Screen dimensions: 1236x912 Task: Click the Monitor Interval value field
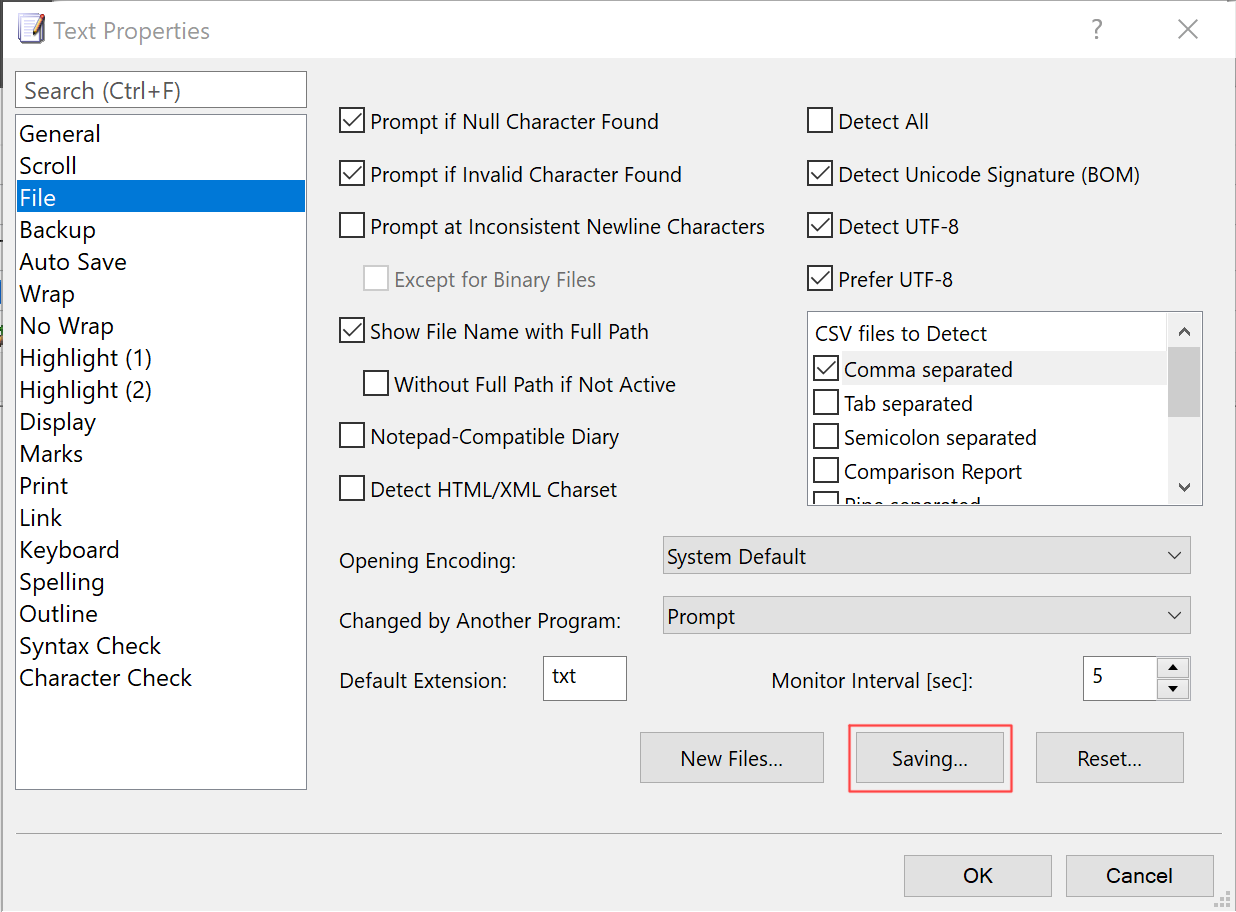click(1120, 678)
